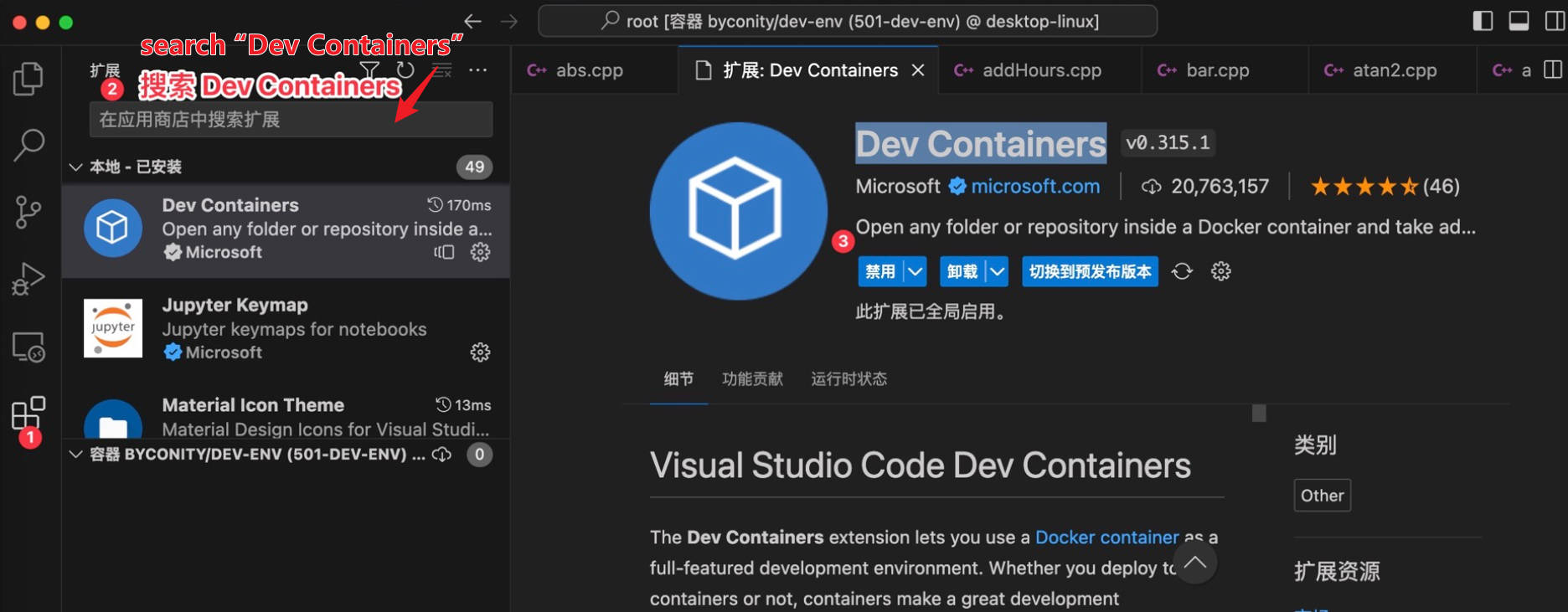The image size is (1568, 612).
Task: Collapse the 本地 - 已安装 section
Action: pos(75,167)
